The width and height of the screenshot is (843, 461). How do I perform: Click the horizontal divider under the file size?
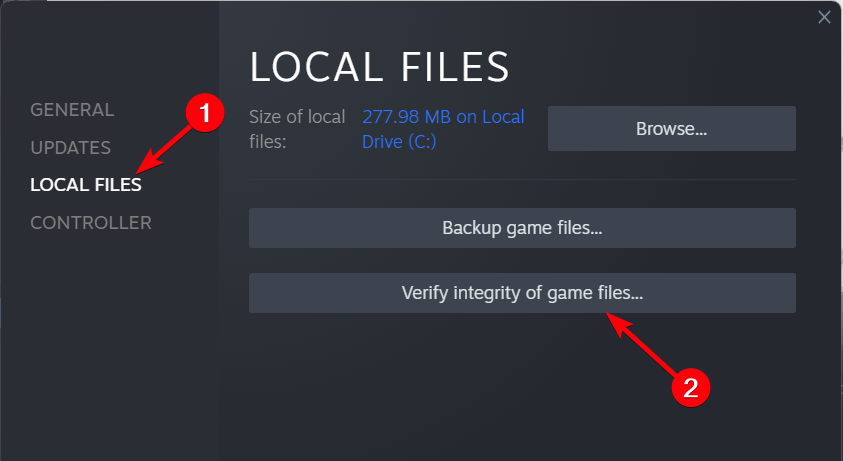coord(521,180)
